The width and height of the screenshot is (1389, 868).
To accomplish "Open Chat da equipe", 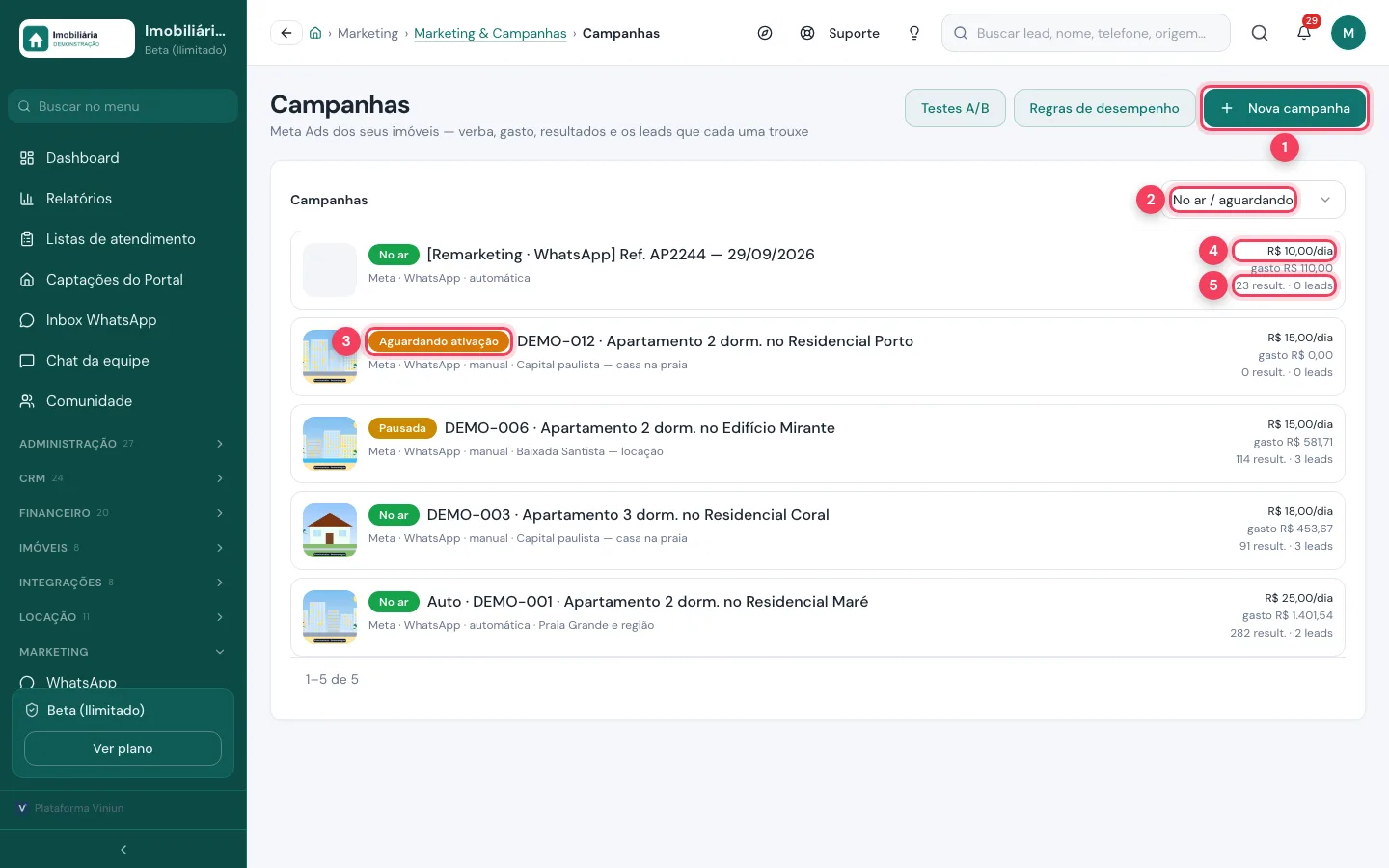I will [x=123, y=361].
